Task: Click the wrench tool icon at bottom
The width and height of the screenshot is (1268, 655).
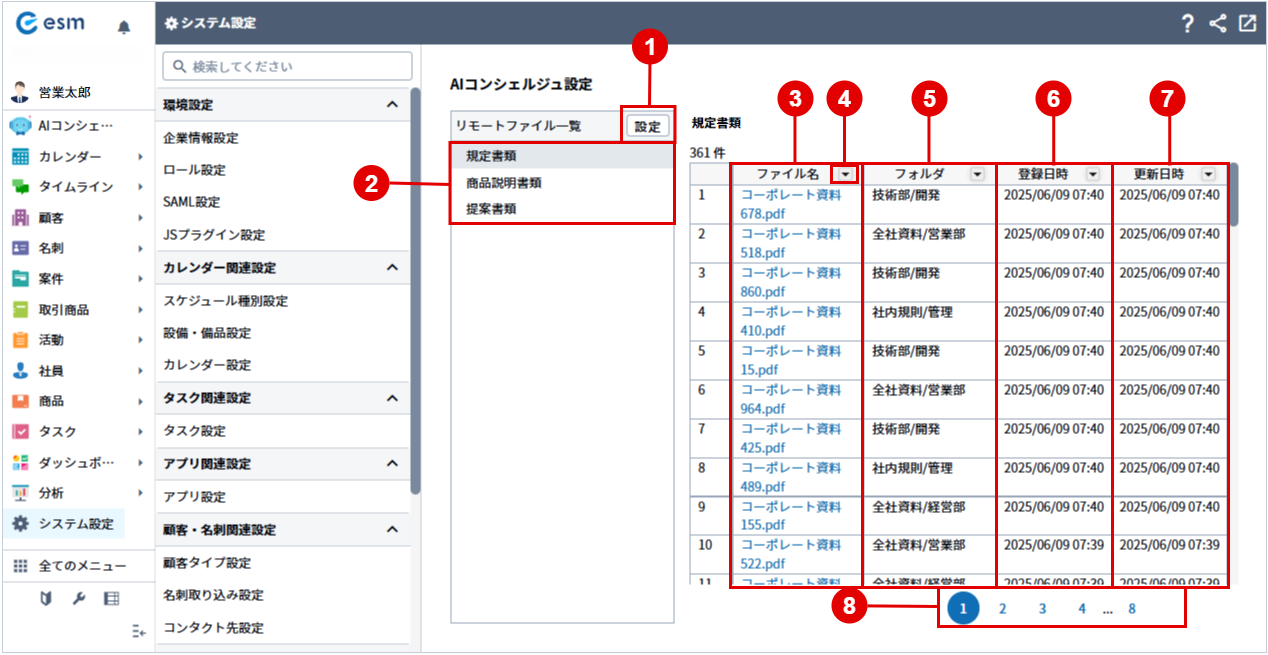Action: 79,598
